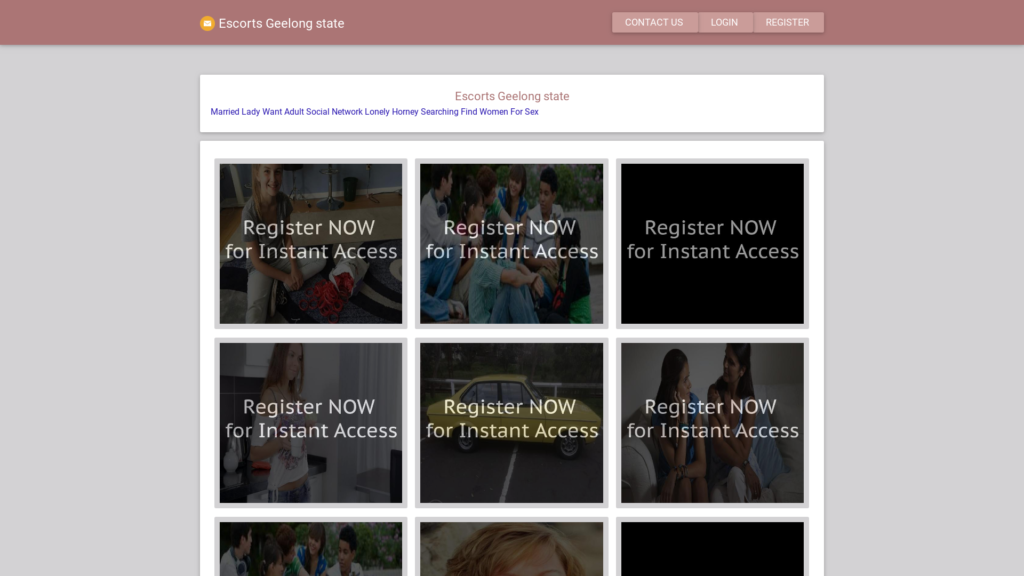1024x576 pixels.
Task: Click the 'Find Women For Sex' link
Action: [499, 112]
